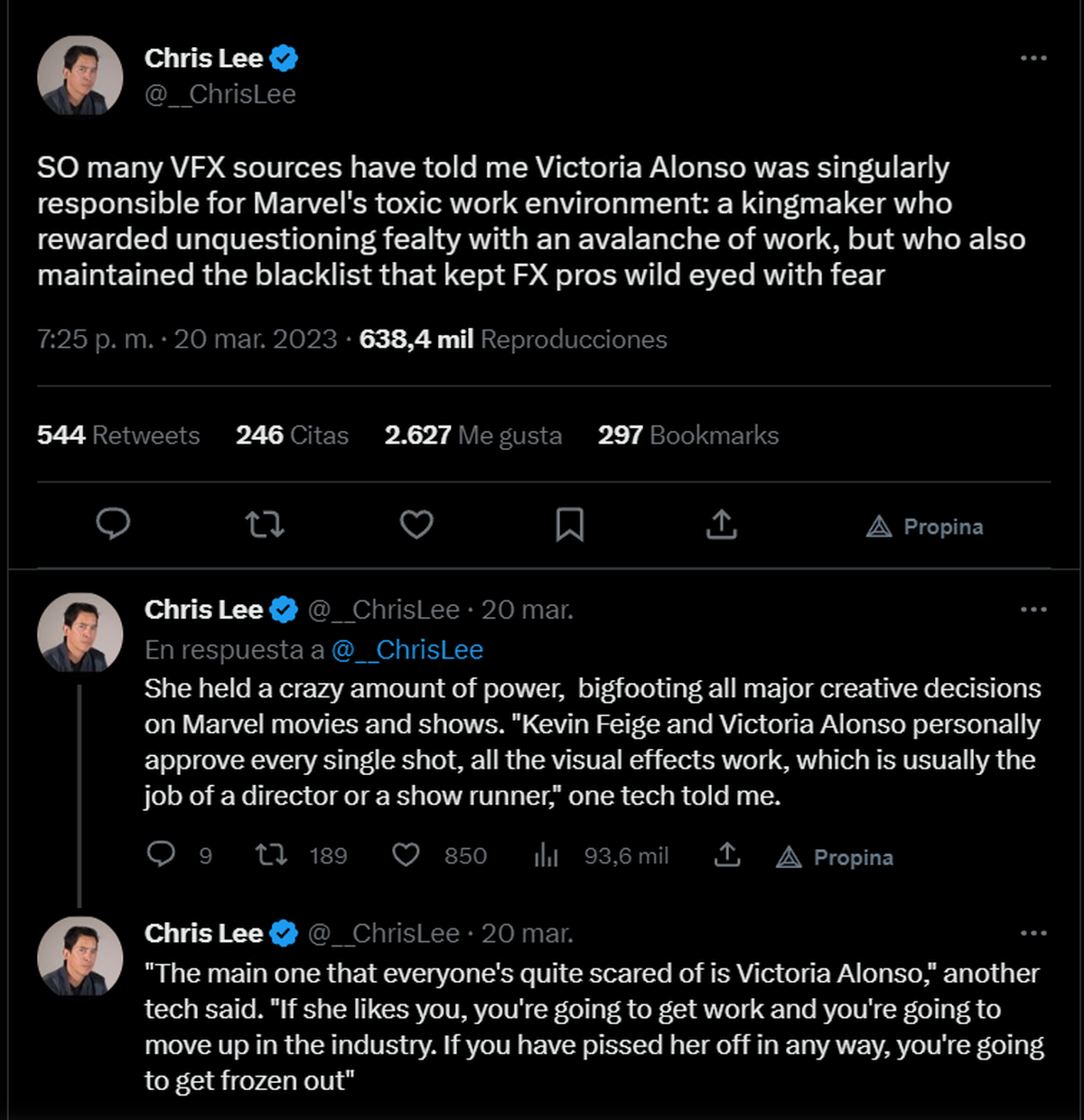Like the main tweet with the heart icon
Viewport: 1084px width, 1120px height.
coord(416,524)
